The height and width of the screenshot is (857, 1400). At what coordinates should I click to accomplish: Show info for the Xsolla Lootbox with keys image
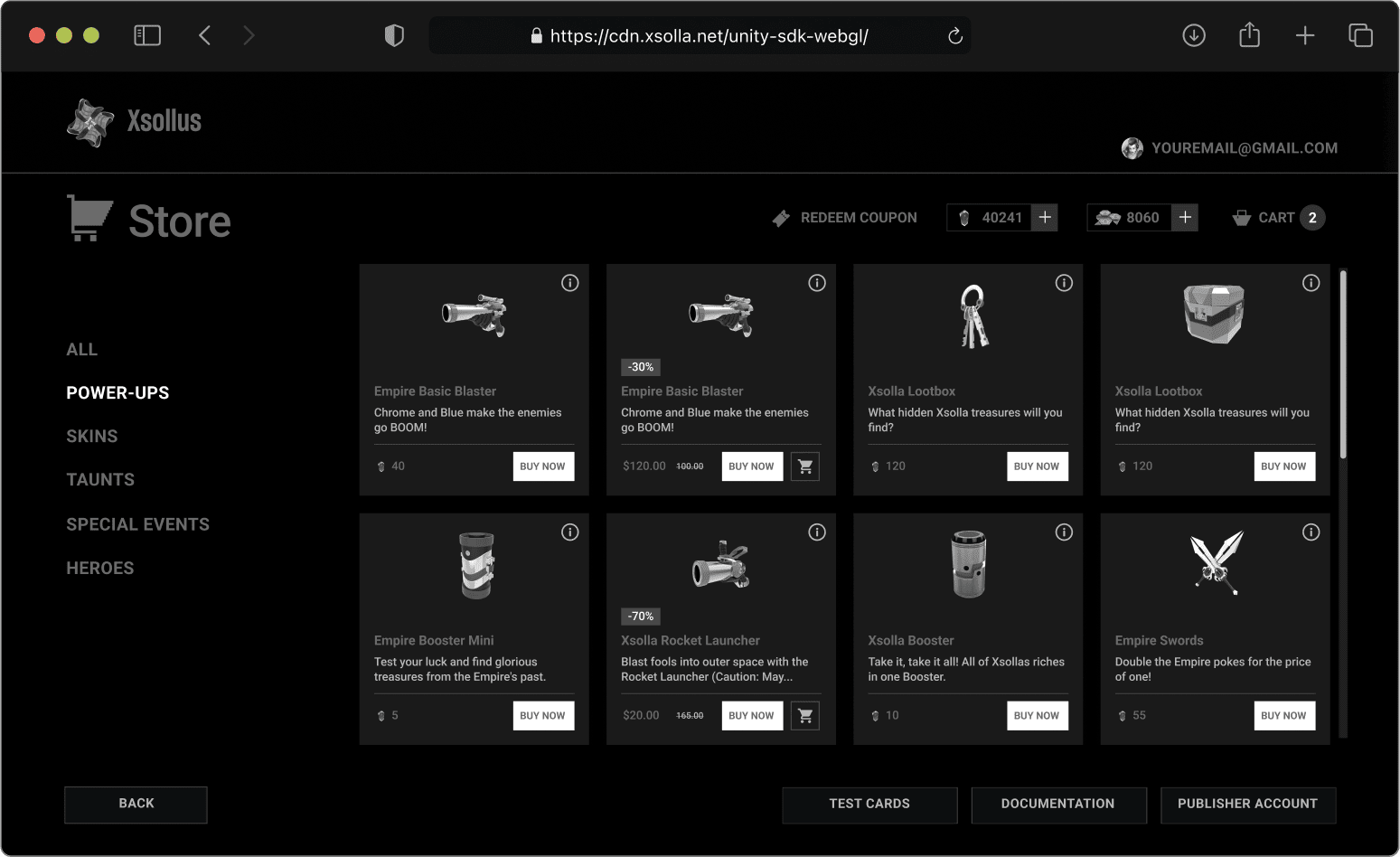[1064, 283]
